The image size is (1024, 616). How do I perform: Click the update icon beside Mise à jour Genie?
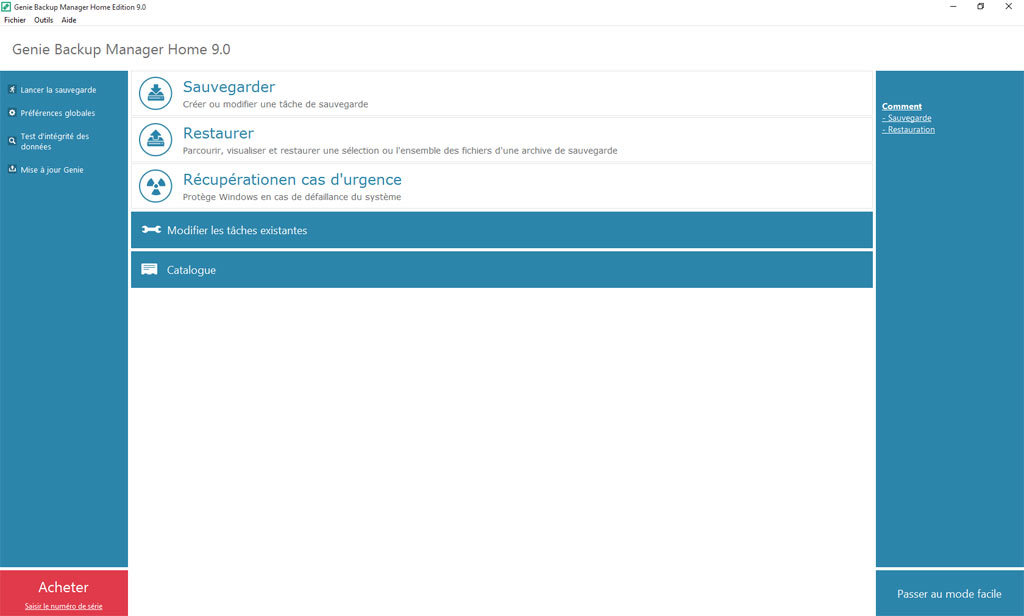12,169
